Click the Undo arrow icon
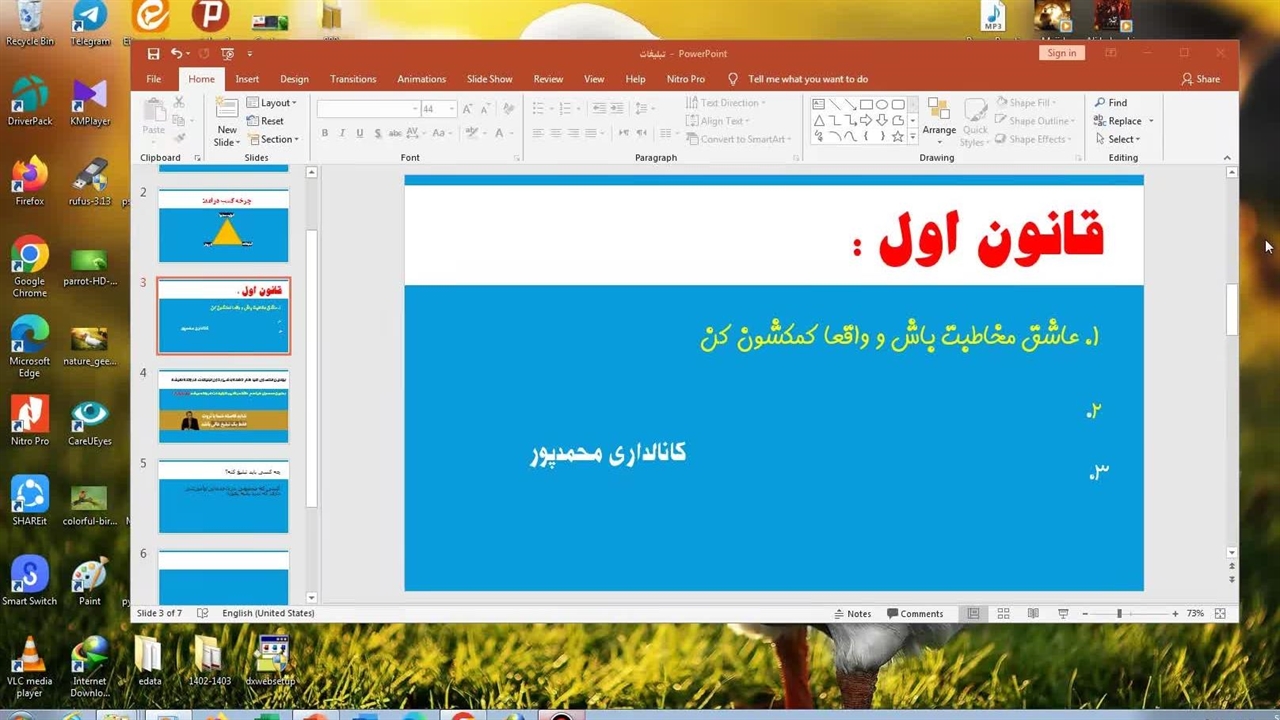Screen dimensions: 1280x720 tap(176, 54)
